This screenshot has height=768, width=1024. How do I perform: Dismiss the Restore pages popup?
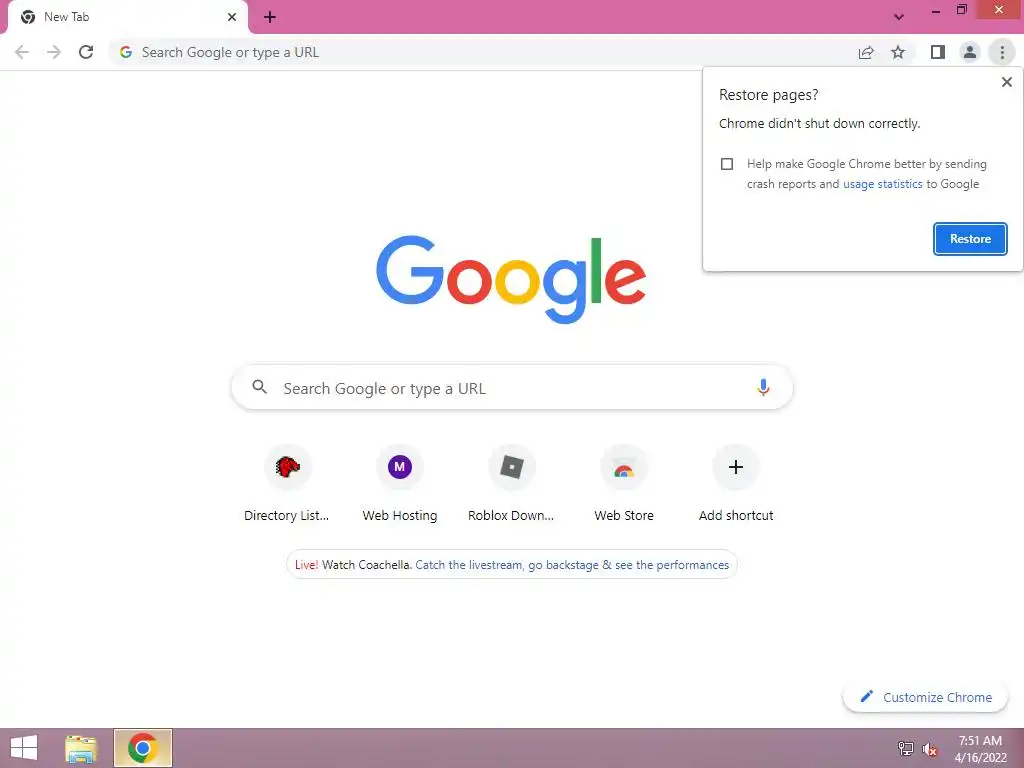coord(1006,82)
